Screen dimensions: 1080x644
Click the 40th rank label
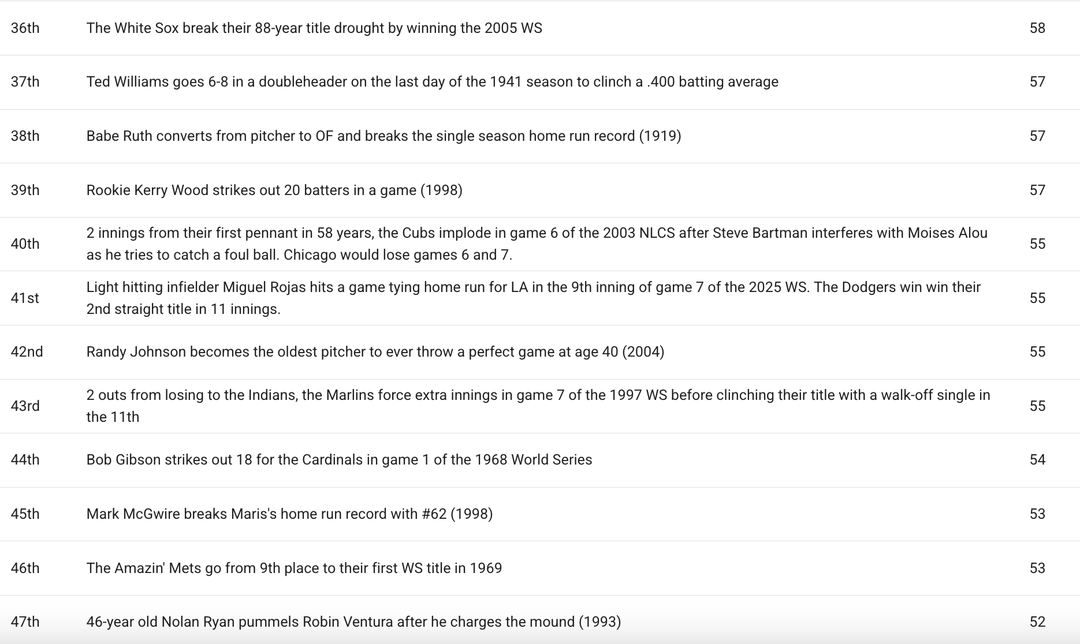pyautogui.click(x=25, y=244)
